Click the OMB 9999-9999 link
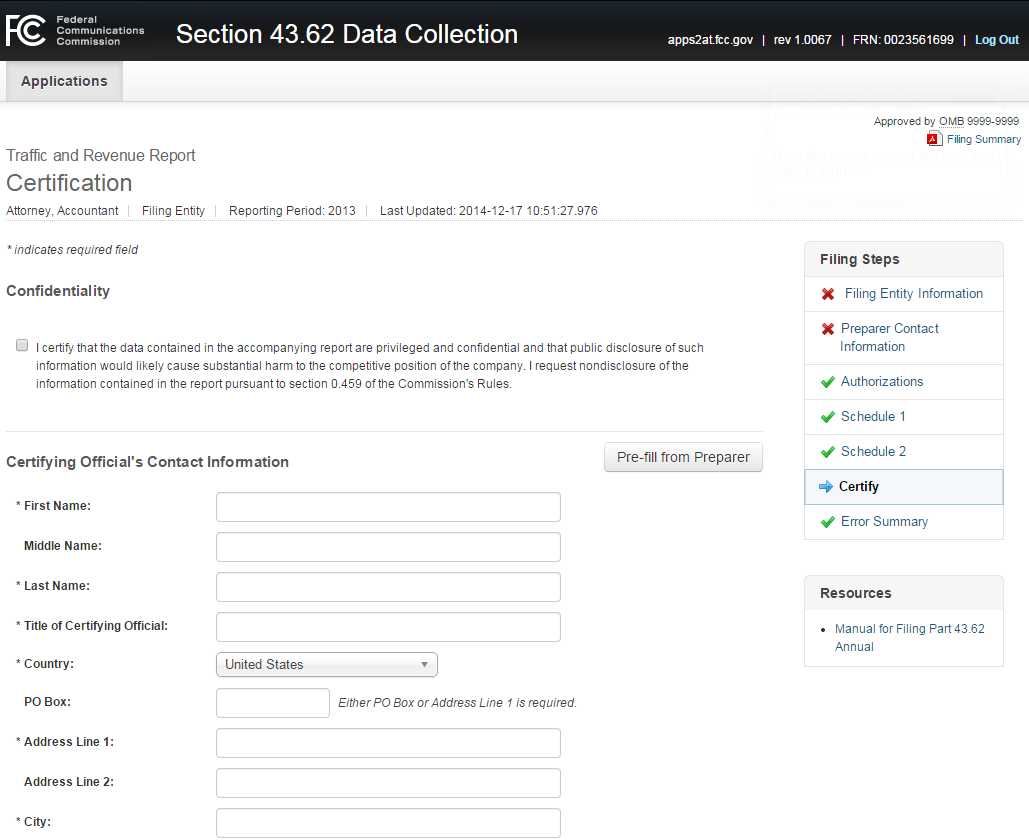This screenshot has width=1029, height=840. (979, 121)
